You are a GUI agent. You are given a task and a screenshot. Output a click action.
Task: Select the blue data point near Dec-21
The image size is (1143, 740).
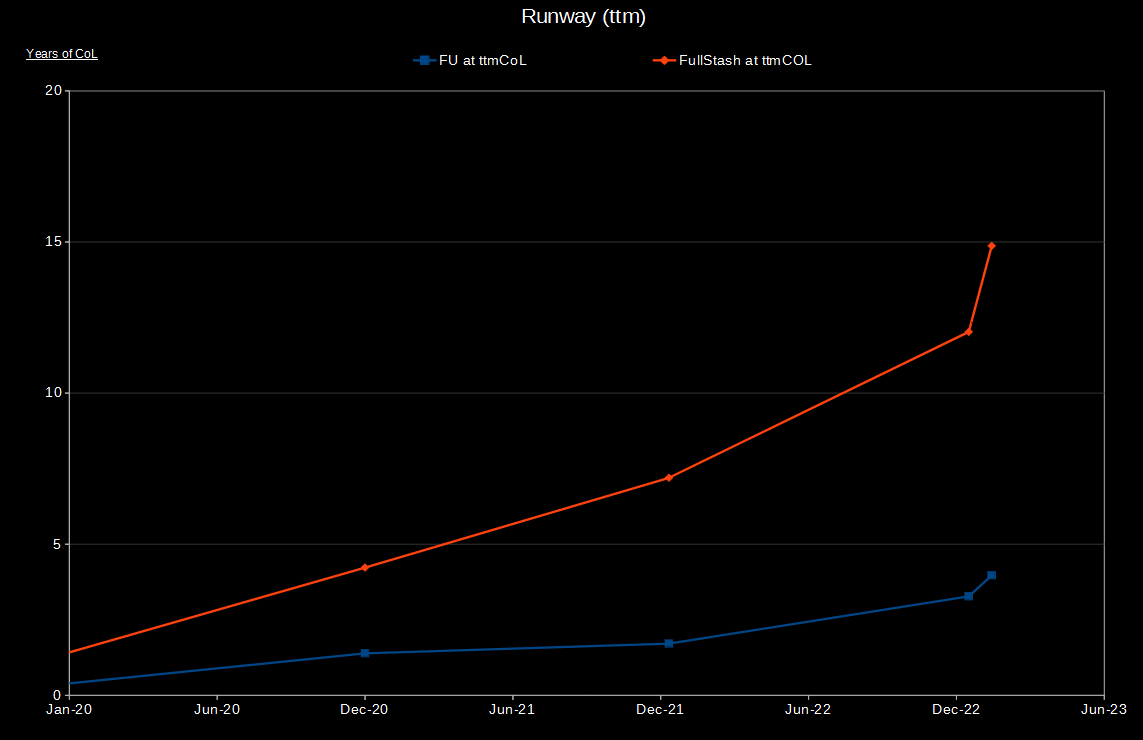click(669, 644)
